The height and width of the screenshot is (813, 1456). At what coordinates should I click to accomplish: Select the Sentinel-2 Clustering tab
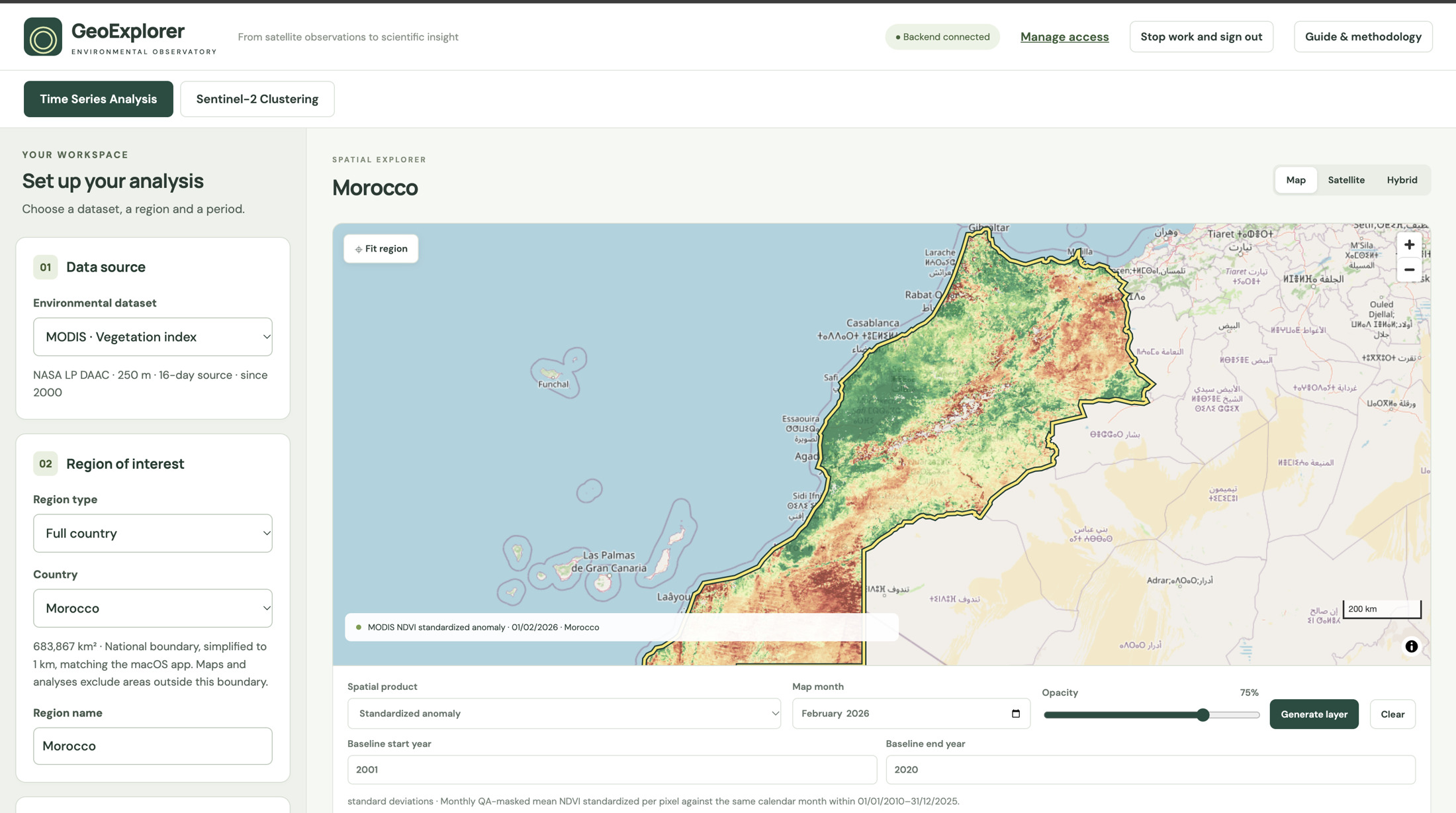click(257, 99)
